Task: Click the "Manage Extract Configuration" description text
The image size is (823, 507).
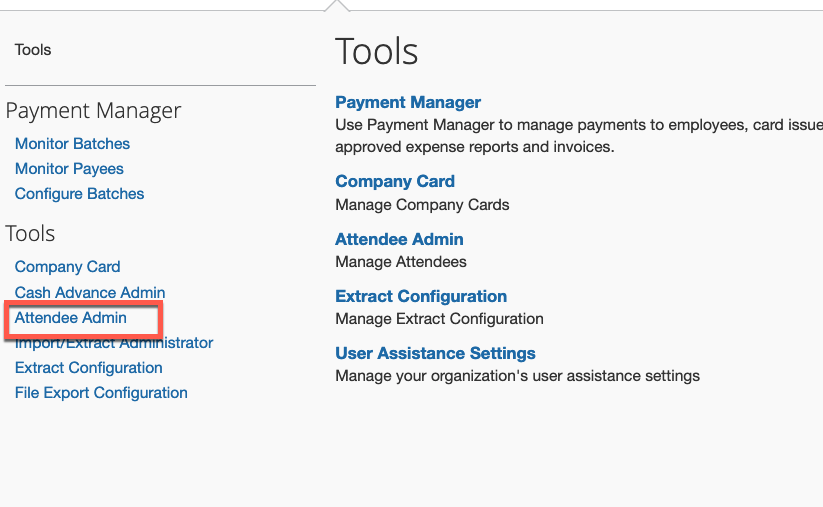Action: (x=439, y=319)
